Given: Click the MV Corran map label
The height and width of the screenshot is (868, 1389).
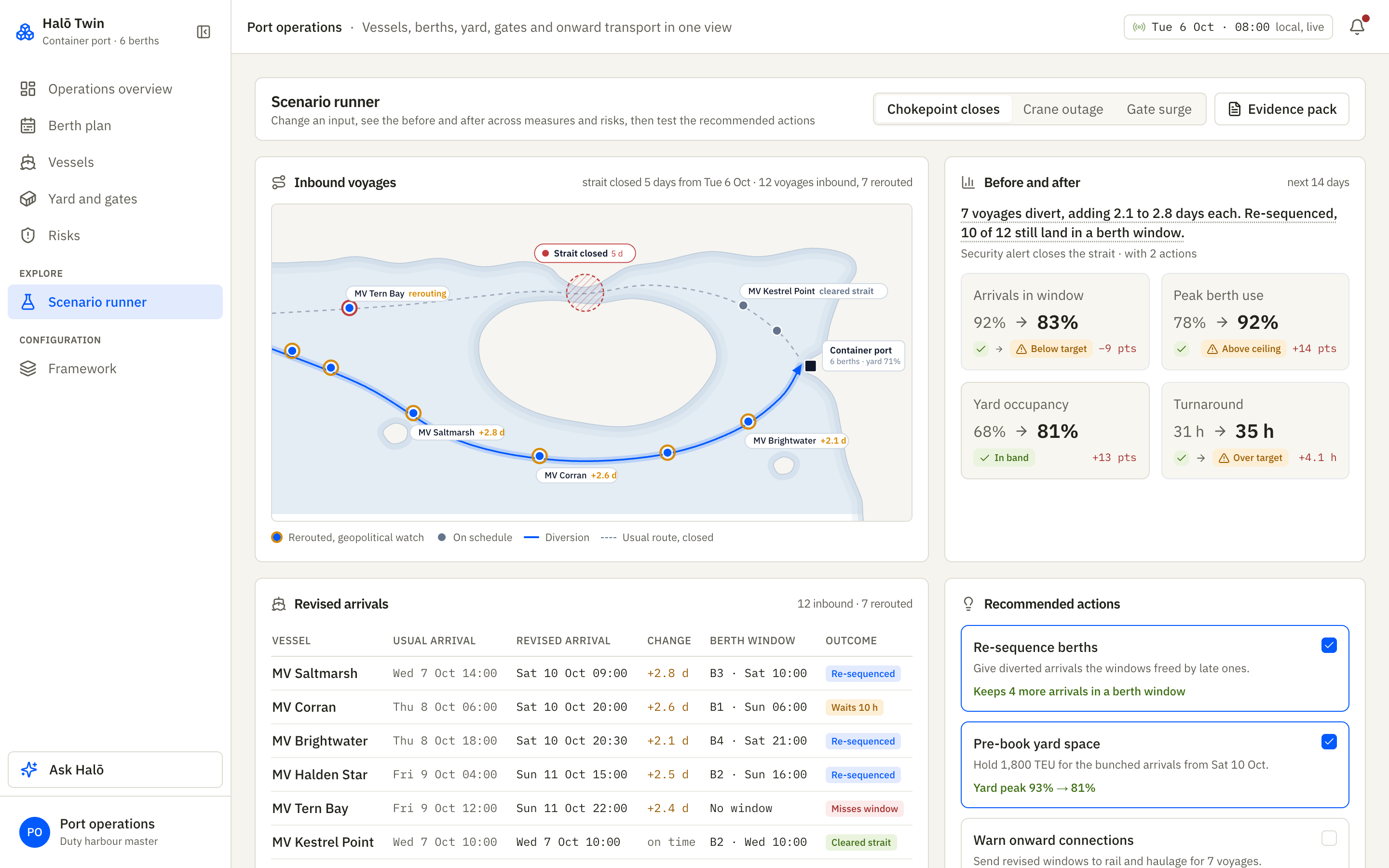Looking at the screenshot, I should (576, 475).
